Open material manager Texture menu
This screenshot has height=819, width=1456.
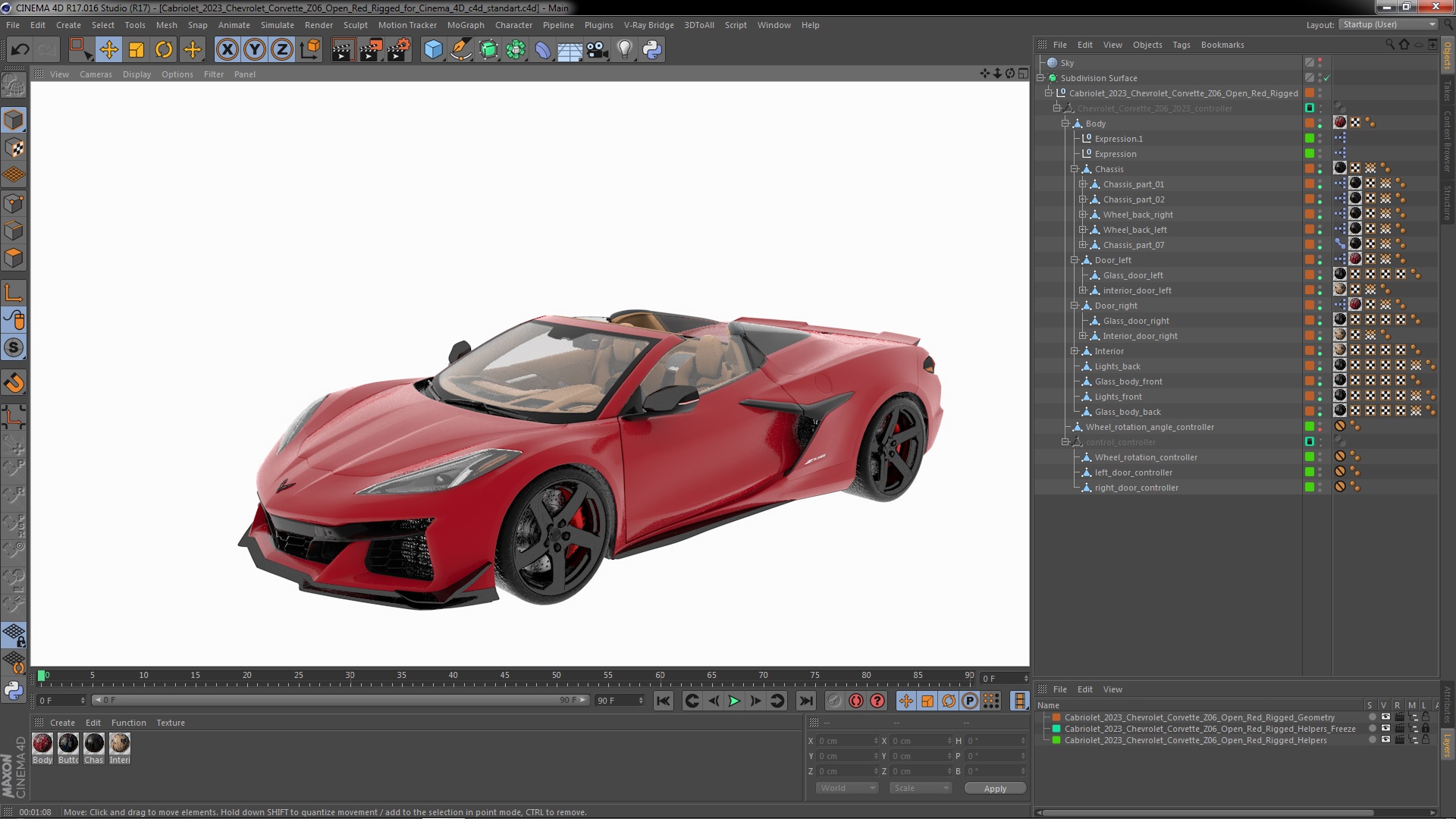171,723
